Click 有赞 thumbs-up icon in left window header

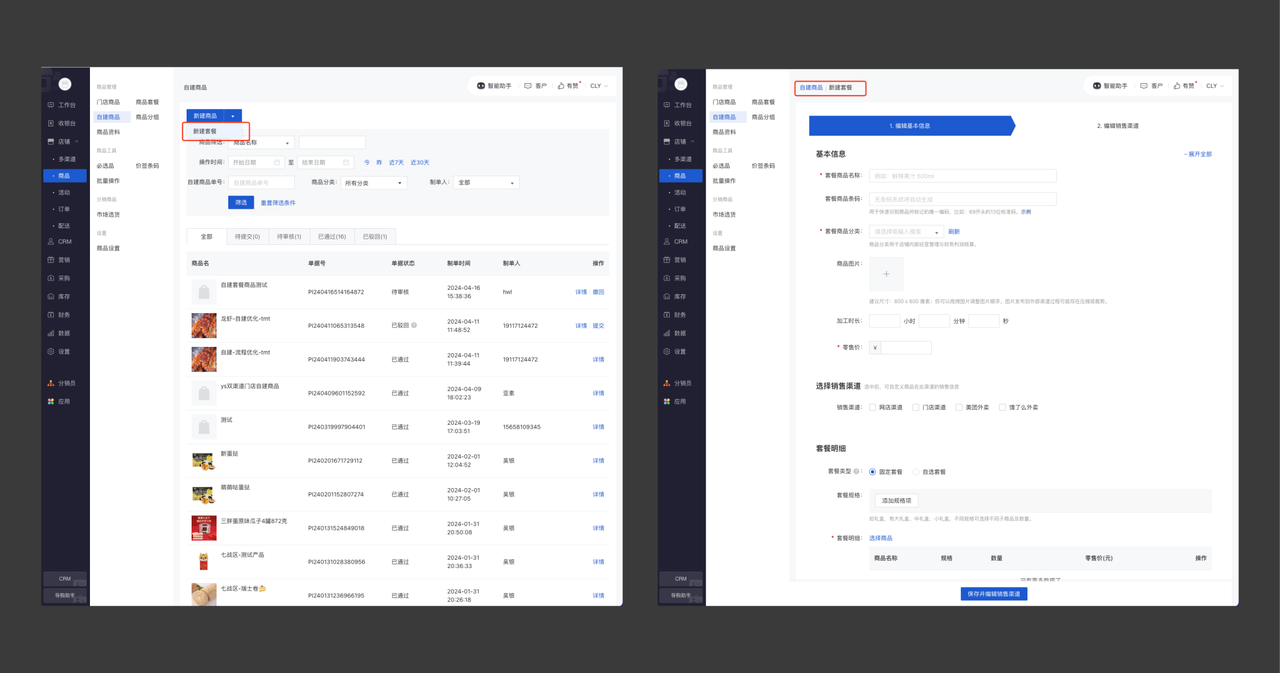[561, 86]
